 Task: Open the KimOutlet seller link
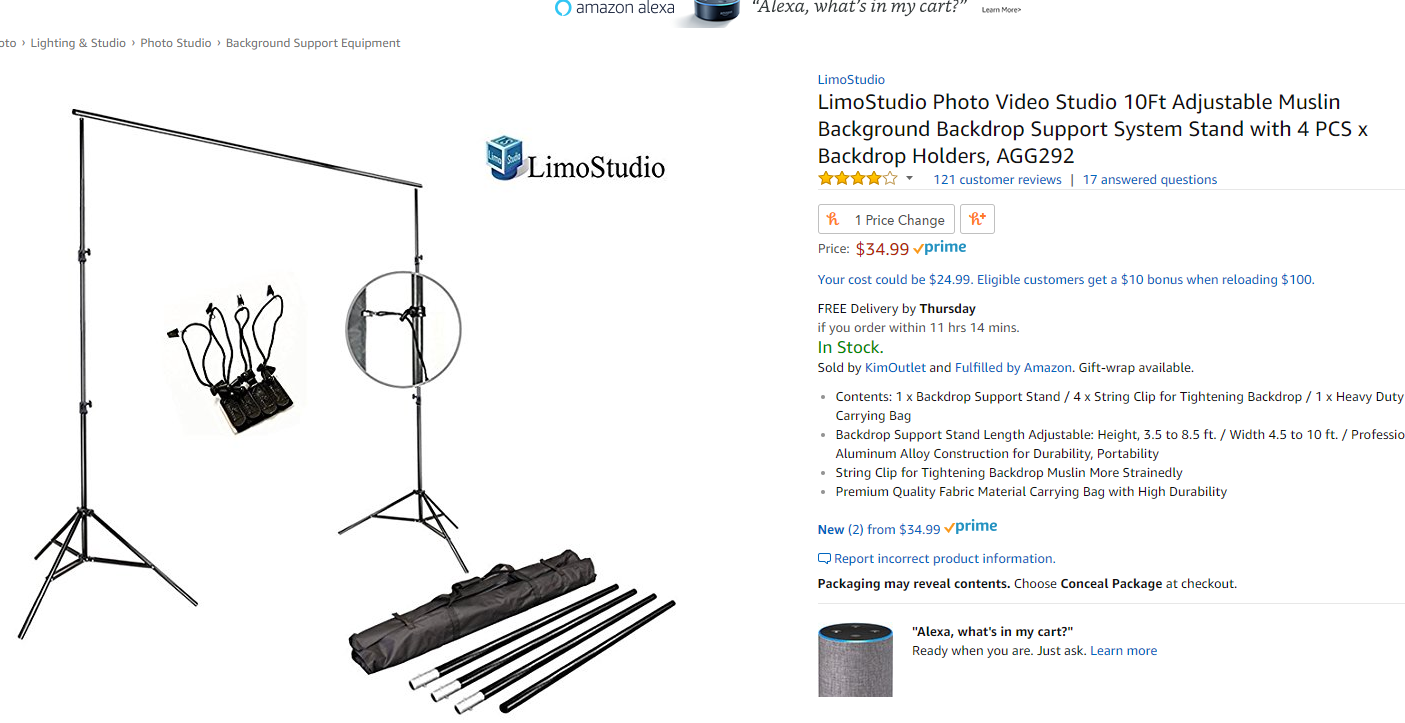(x=895, y=368)
